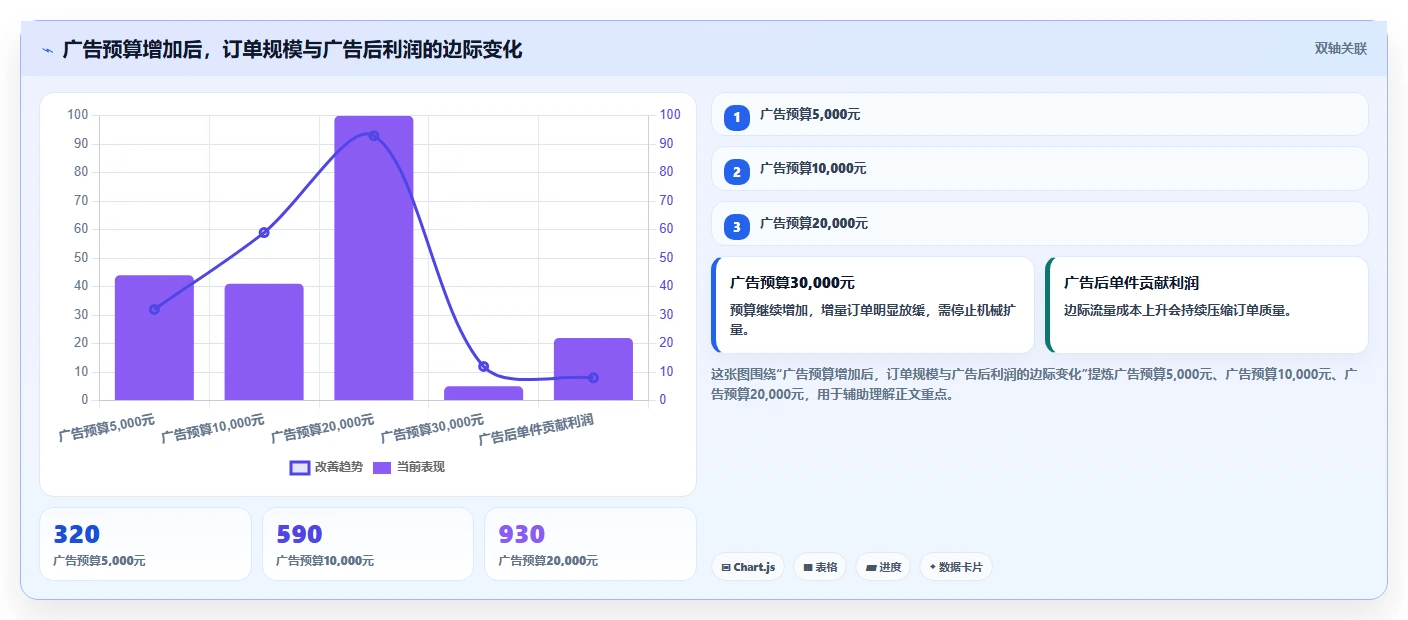
Task: Toggle the 改善趋势 legend entry
Action: 326,467
